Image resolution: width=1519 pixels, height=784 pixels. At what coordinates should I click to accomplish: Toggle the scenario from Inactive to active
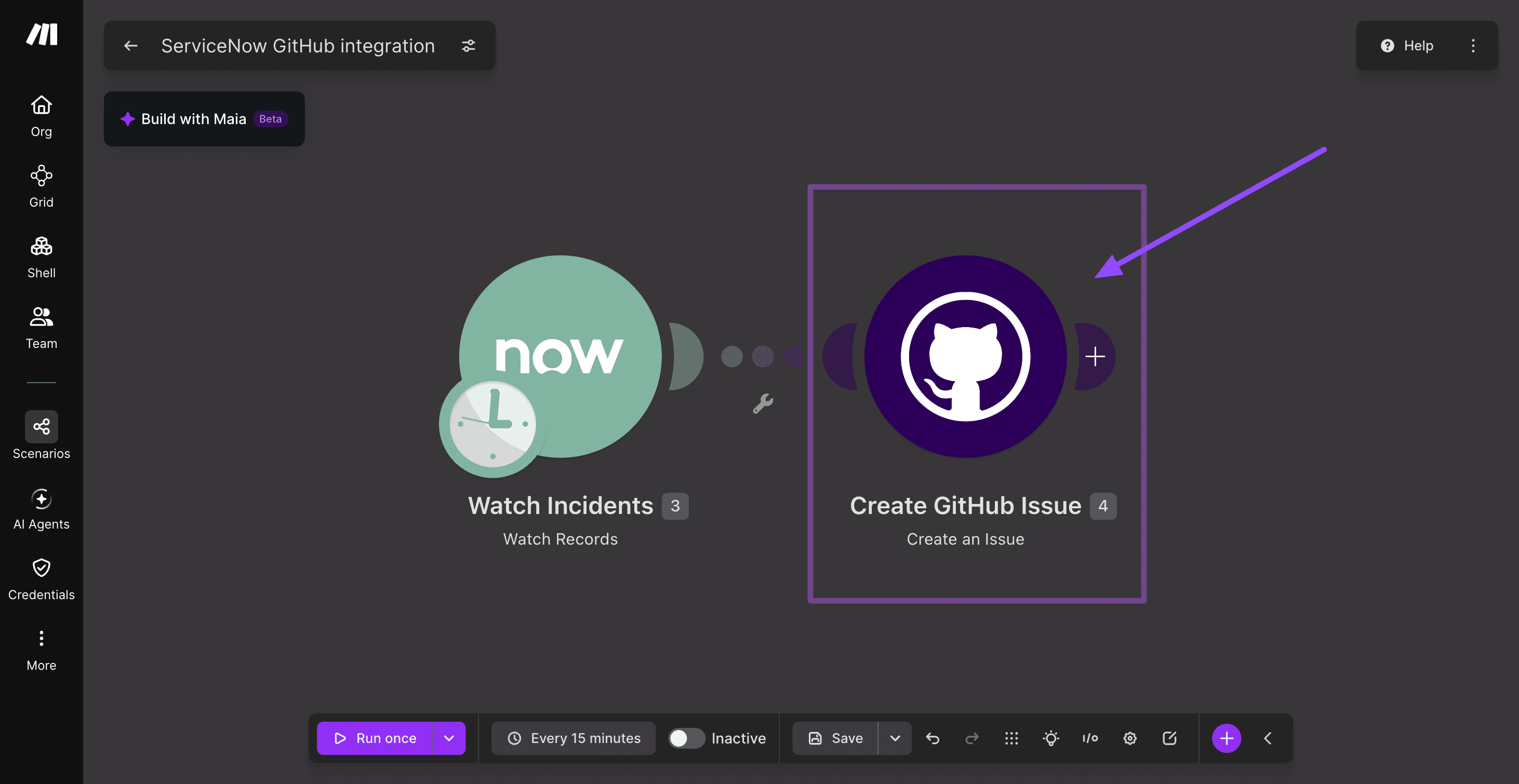coord(686,738)
